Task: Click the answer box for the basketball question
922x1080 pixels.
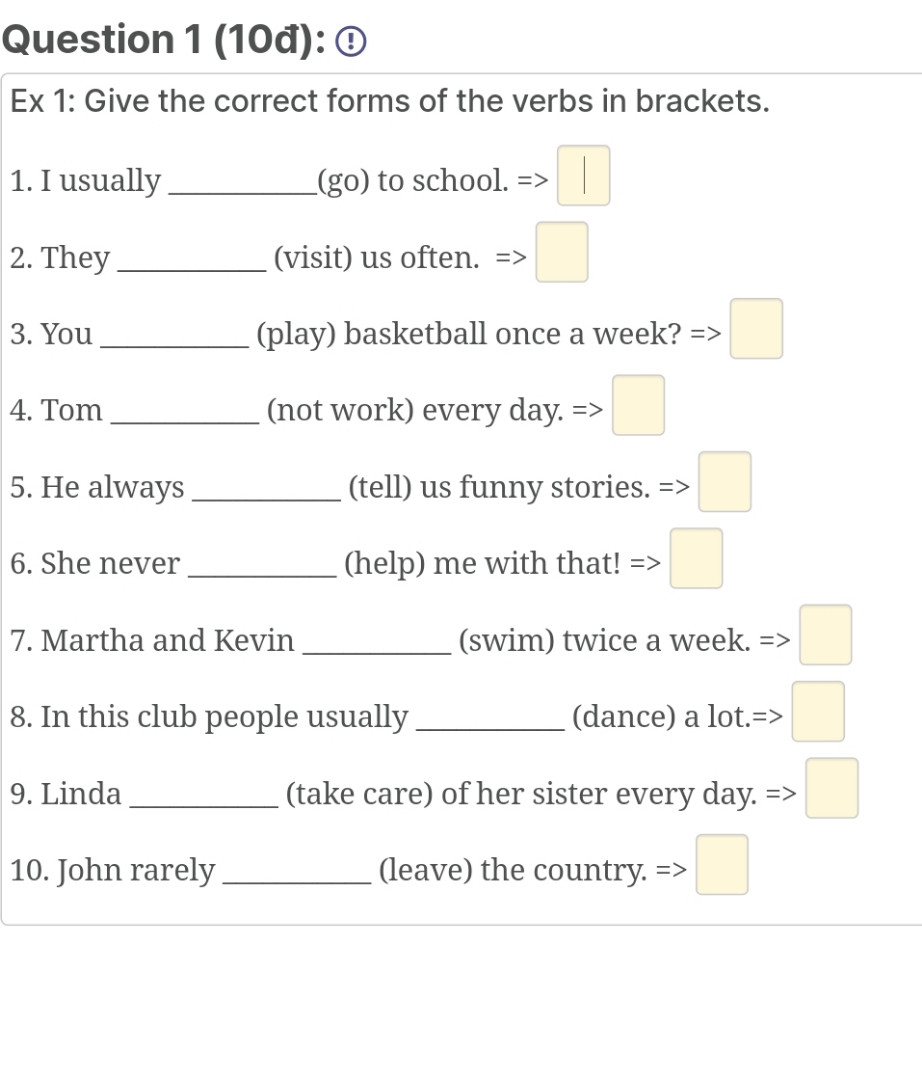Action: [756, 329]
